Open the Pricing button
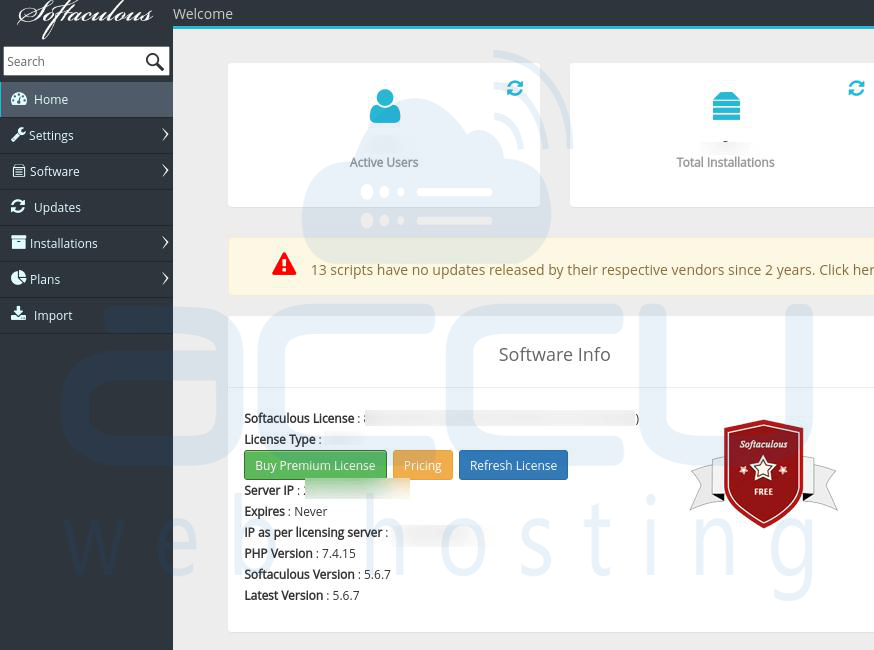 point(423,465)
